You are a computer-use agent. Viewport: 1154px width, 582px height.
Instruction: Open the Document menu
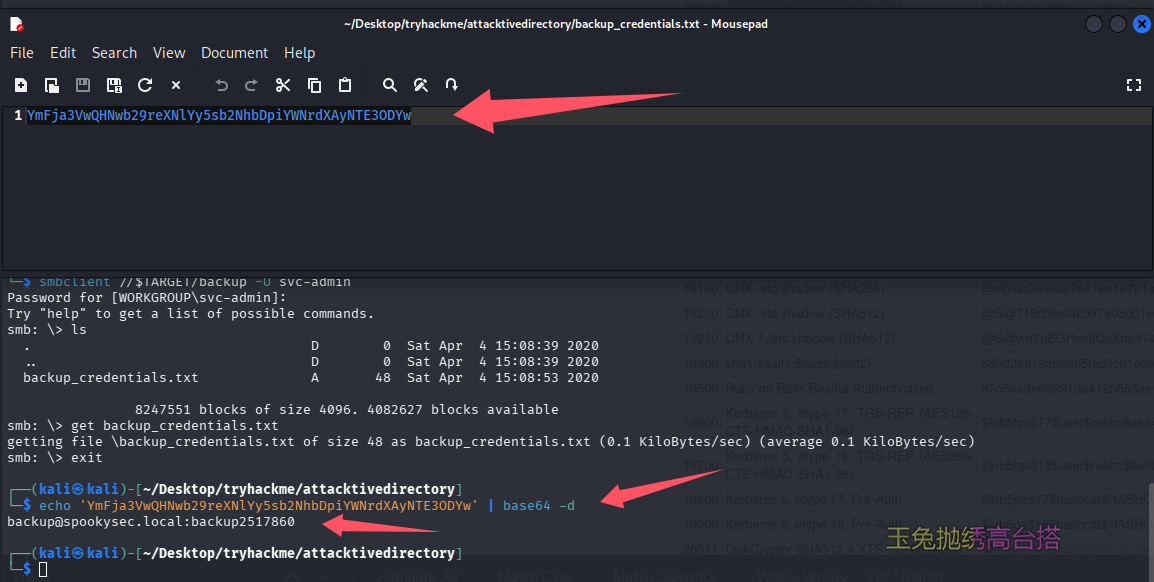click(234, 53)
